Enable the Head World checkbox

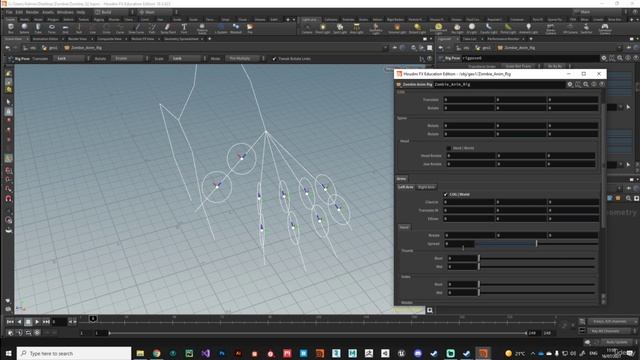coord(449,148)
